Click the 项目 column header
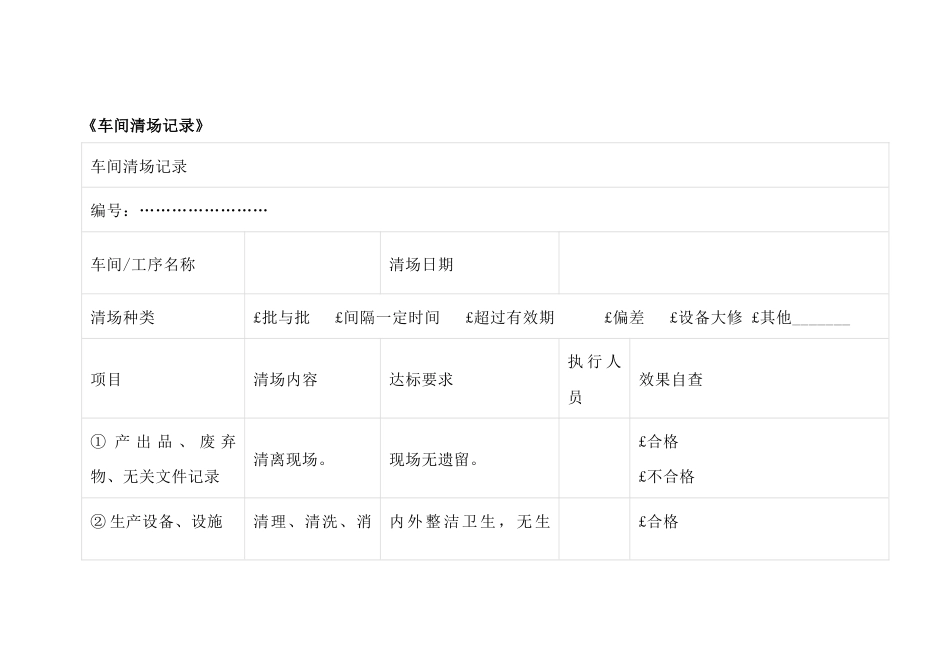 [163, 379]
